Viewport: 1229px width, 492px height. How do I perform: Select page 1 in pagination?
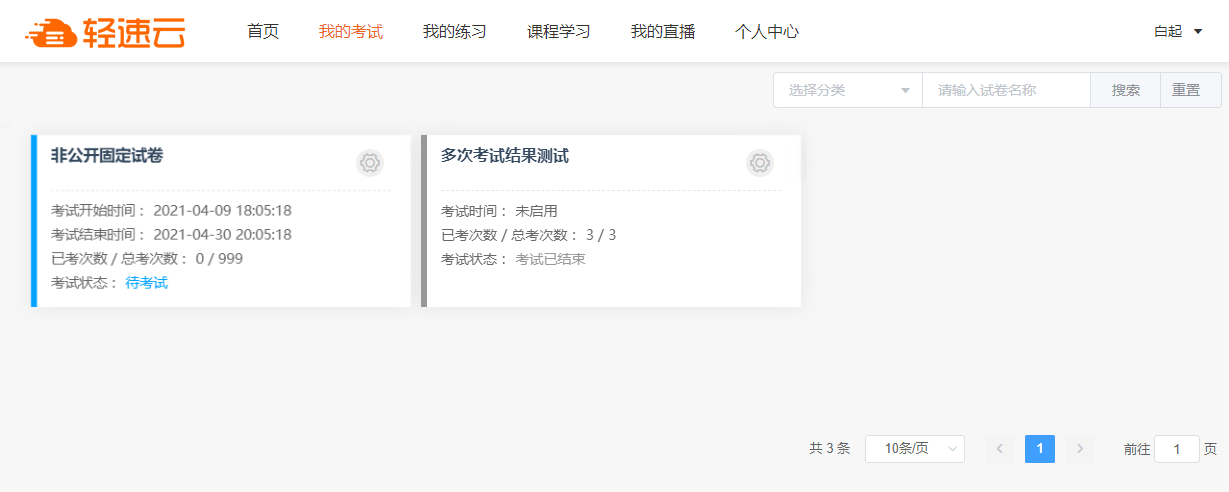[x=1040, y=449]
